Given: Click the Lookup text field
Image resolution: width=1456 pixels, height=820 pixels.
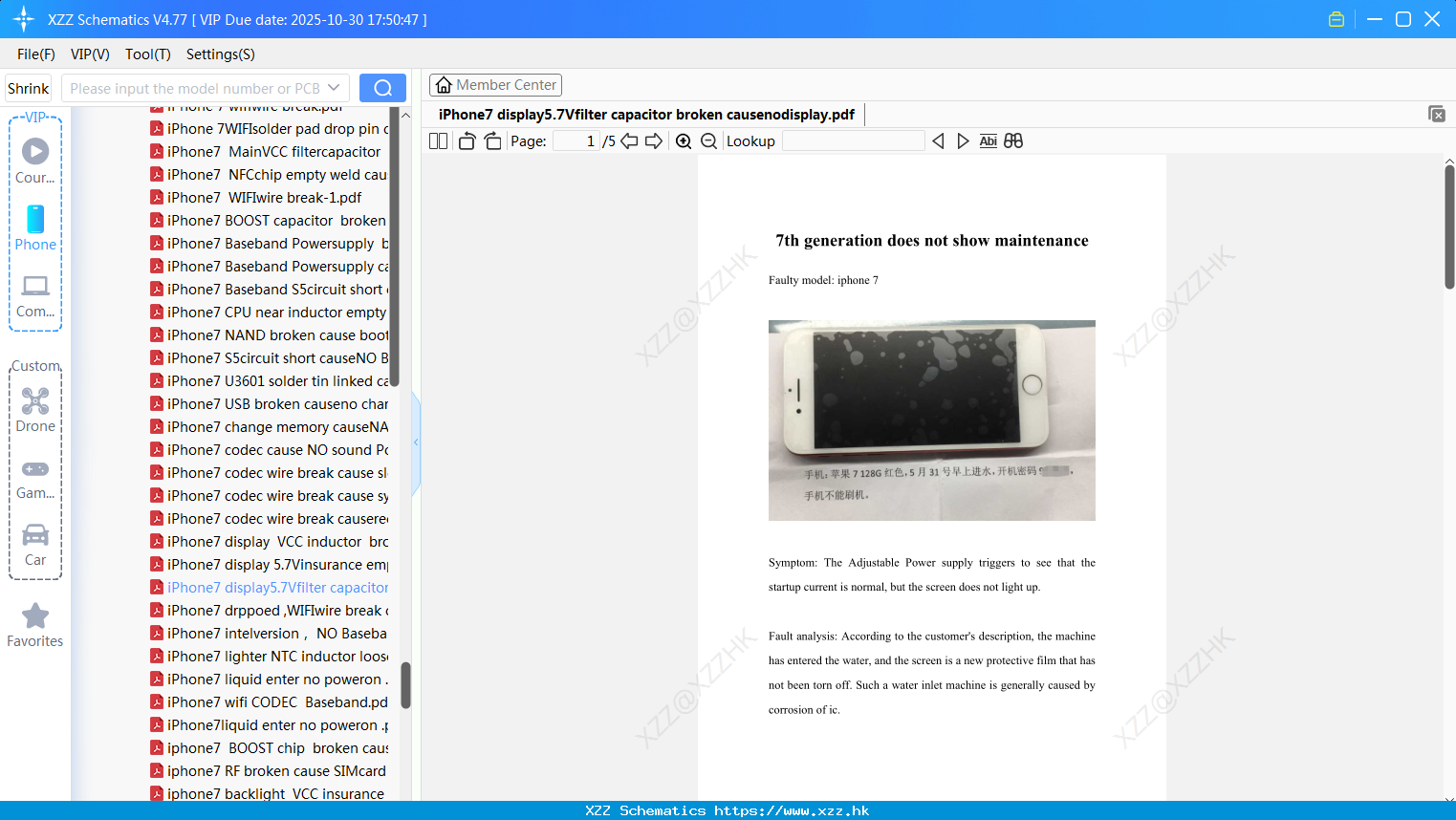Looking at the screenshot, I should click(x=853, y=140).
